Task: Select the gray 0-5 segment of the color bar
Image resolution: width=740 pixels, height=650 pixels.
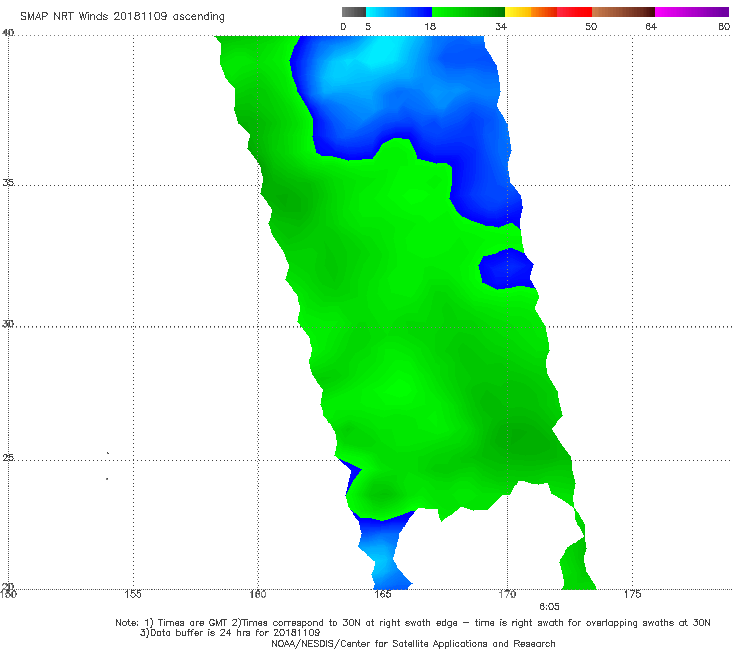Action: (353, 12)
